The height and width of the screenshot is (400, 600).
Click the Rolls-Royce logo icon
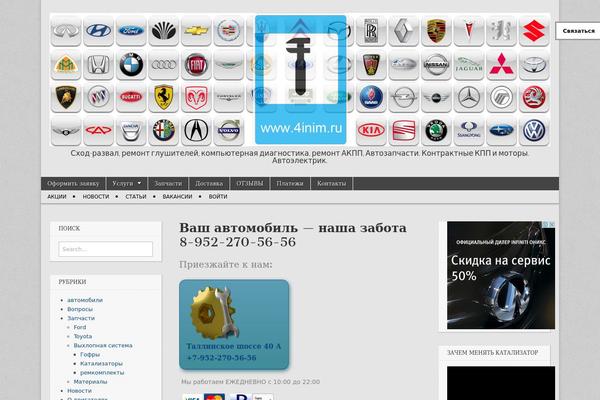click(x=371, y=31)
